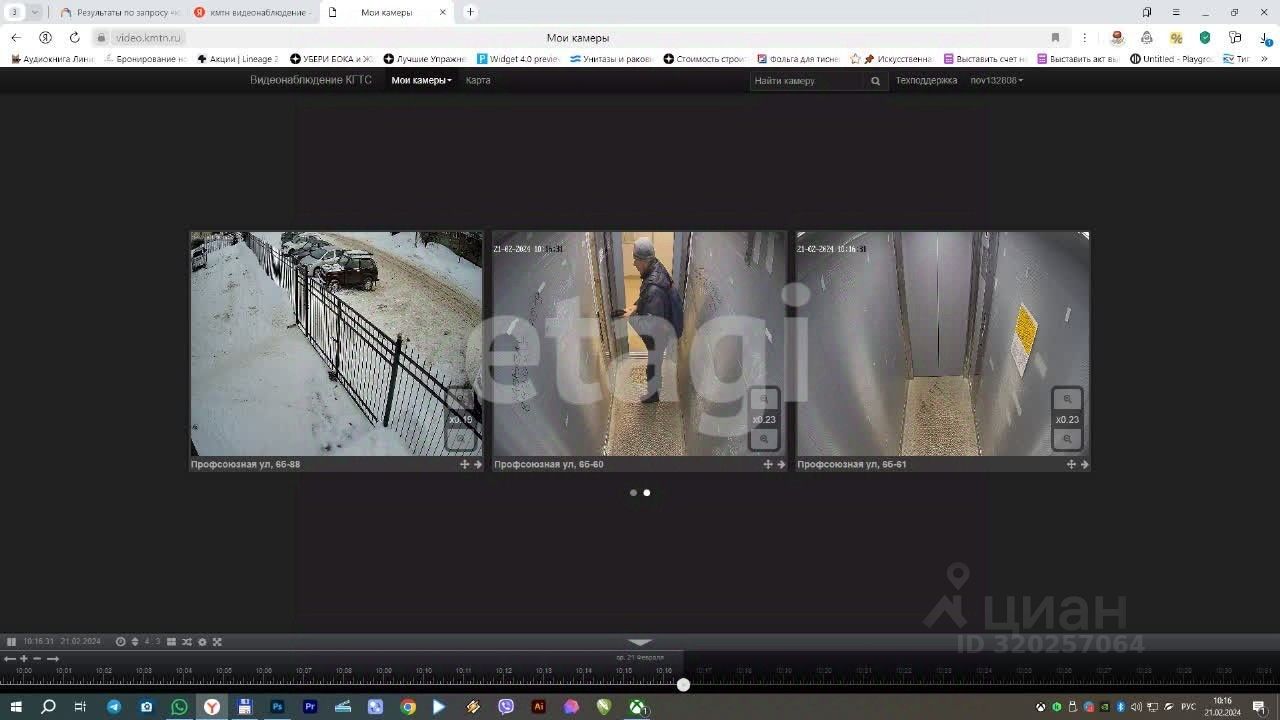Open the nov132606 user account dropdown

coord(996,80)
